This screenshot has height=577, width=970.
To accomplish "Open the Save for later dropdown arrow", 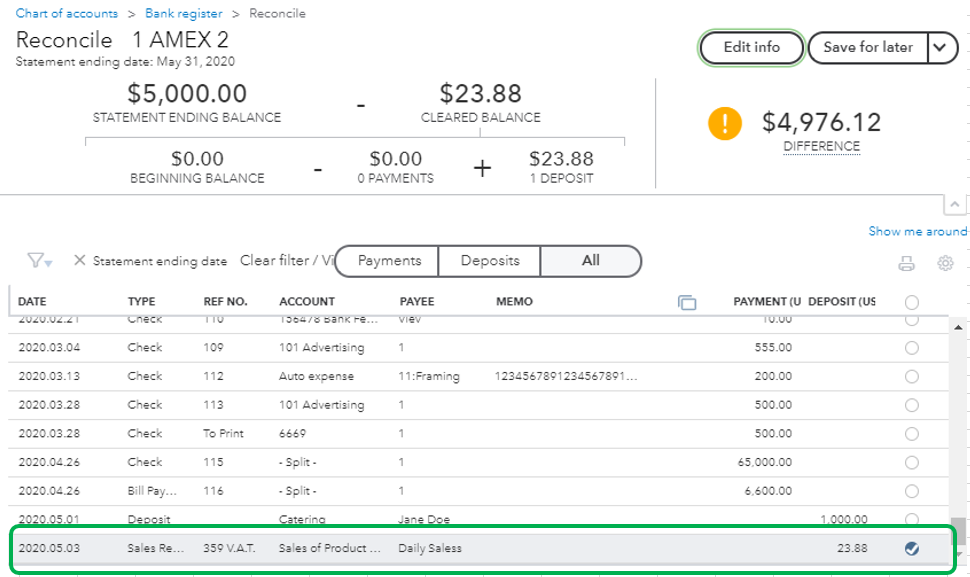I will 940,48.
